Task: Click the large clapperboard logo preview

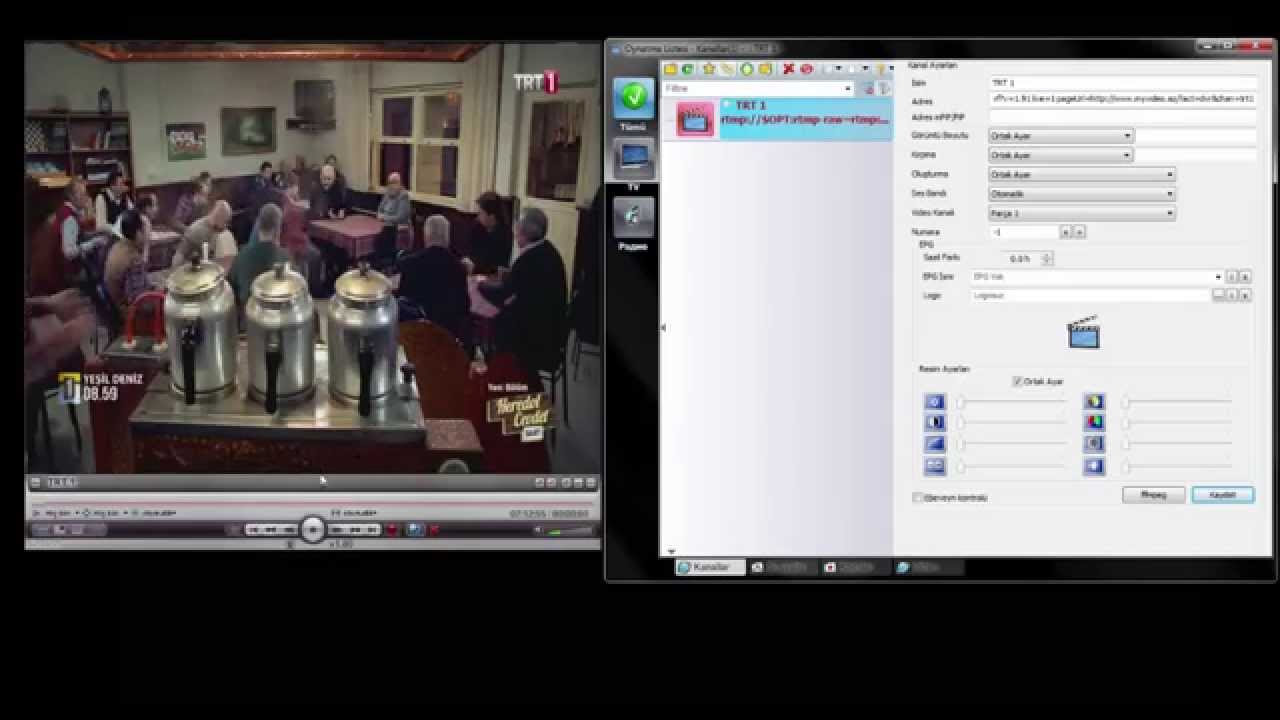Action: [1083, 332]
